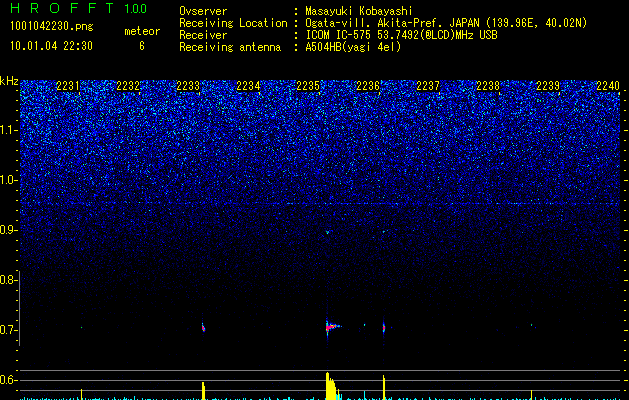Click the 0.7 kHz axis label
This screenshot has height=400, width=629.
7,330
